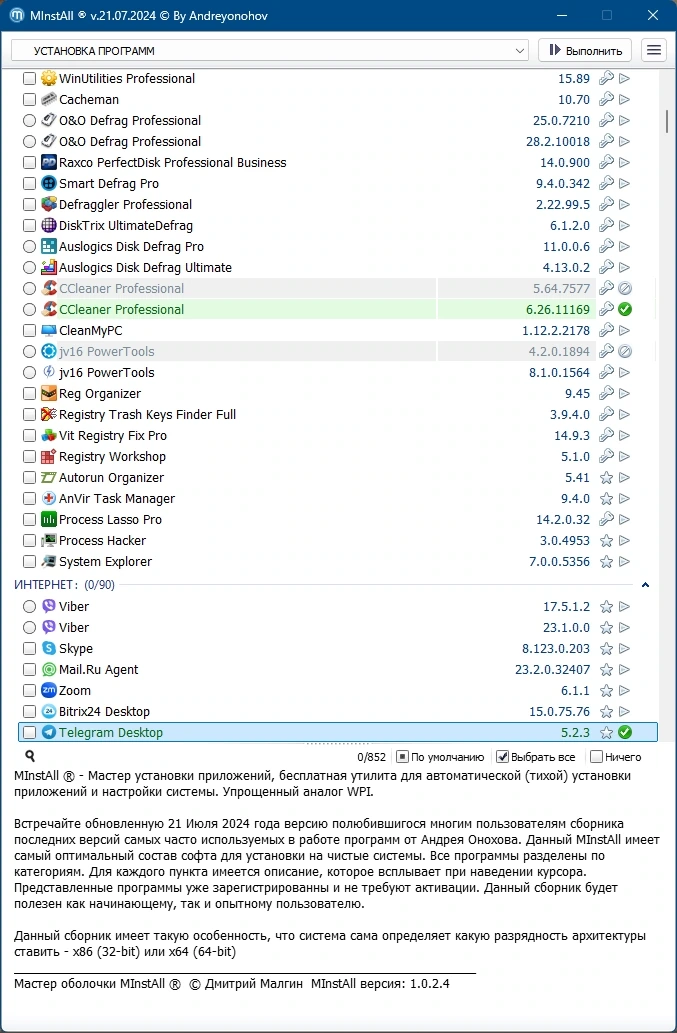Click the Defraggler Professional app icon

tap(48, 204)
